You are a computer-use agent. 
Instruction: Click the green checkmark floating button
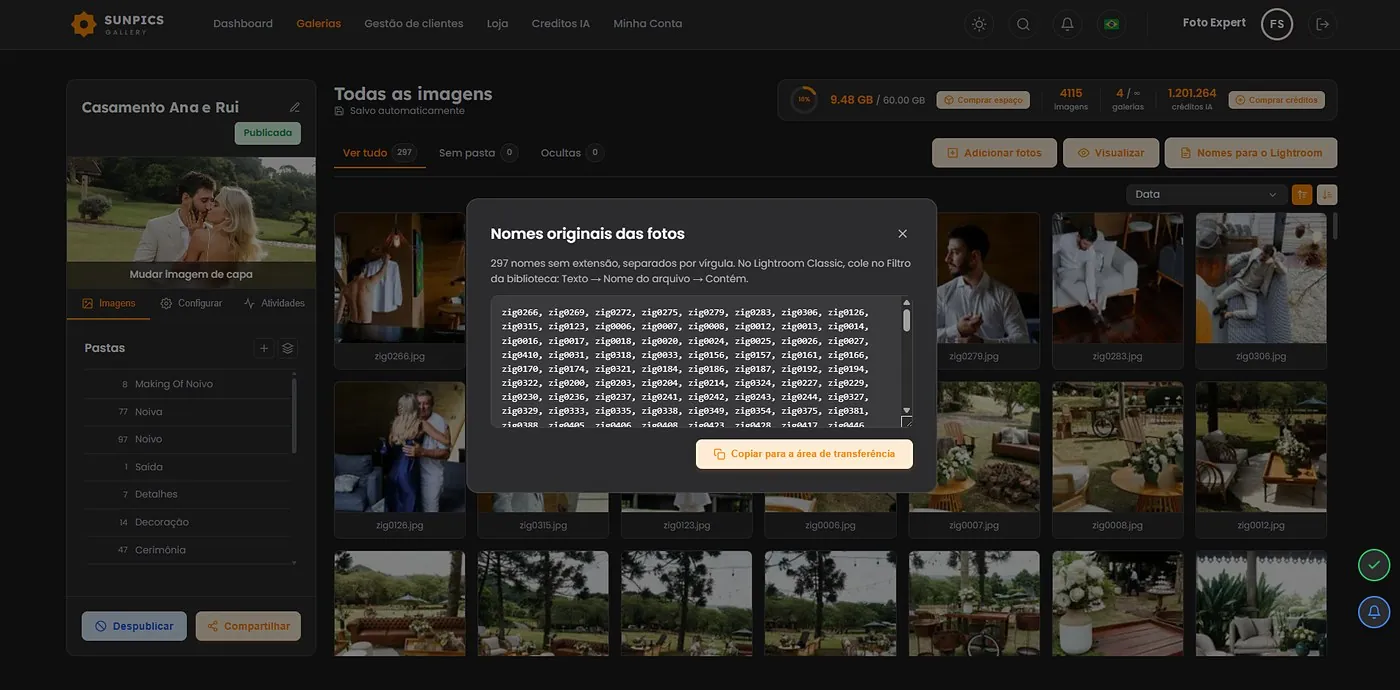click(1374, 565)
